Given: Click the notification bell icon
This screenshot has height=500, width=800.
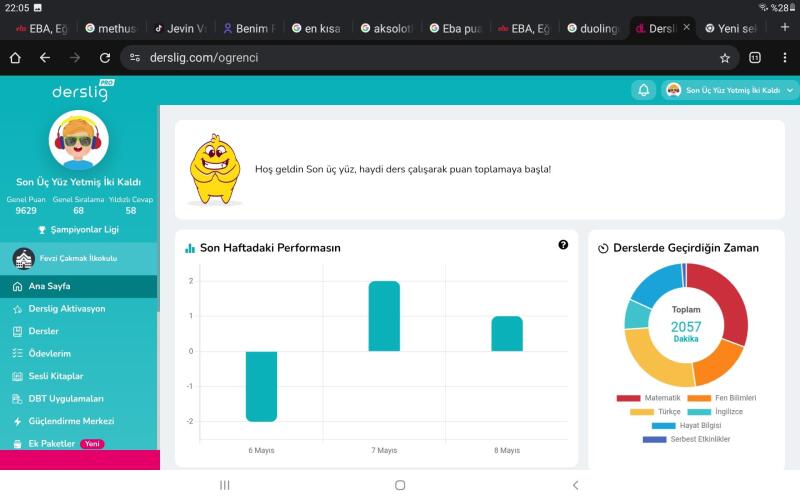Looking at the screenshot, I should coord(644,90).
